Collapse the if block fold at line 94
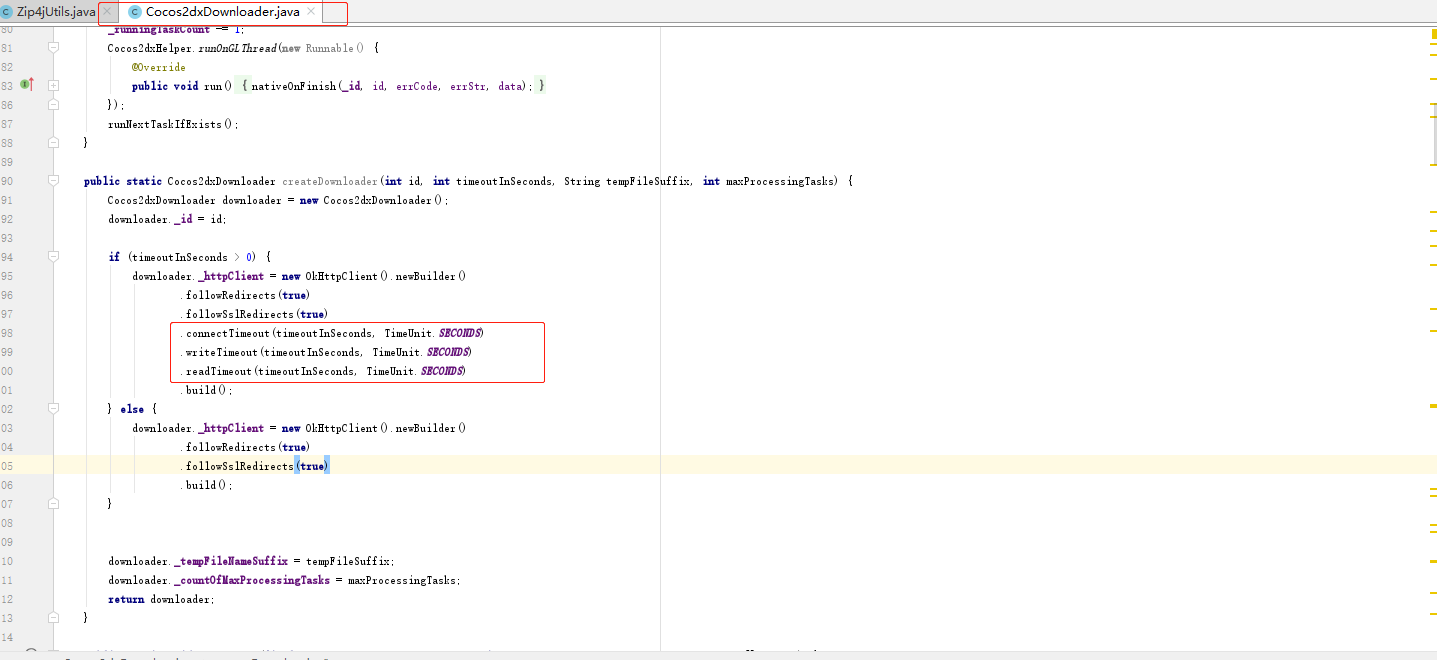 54,257
